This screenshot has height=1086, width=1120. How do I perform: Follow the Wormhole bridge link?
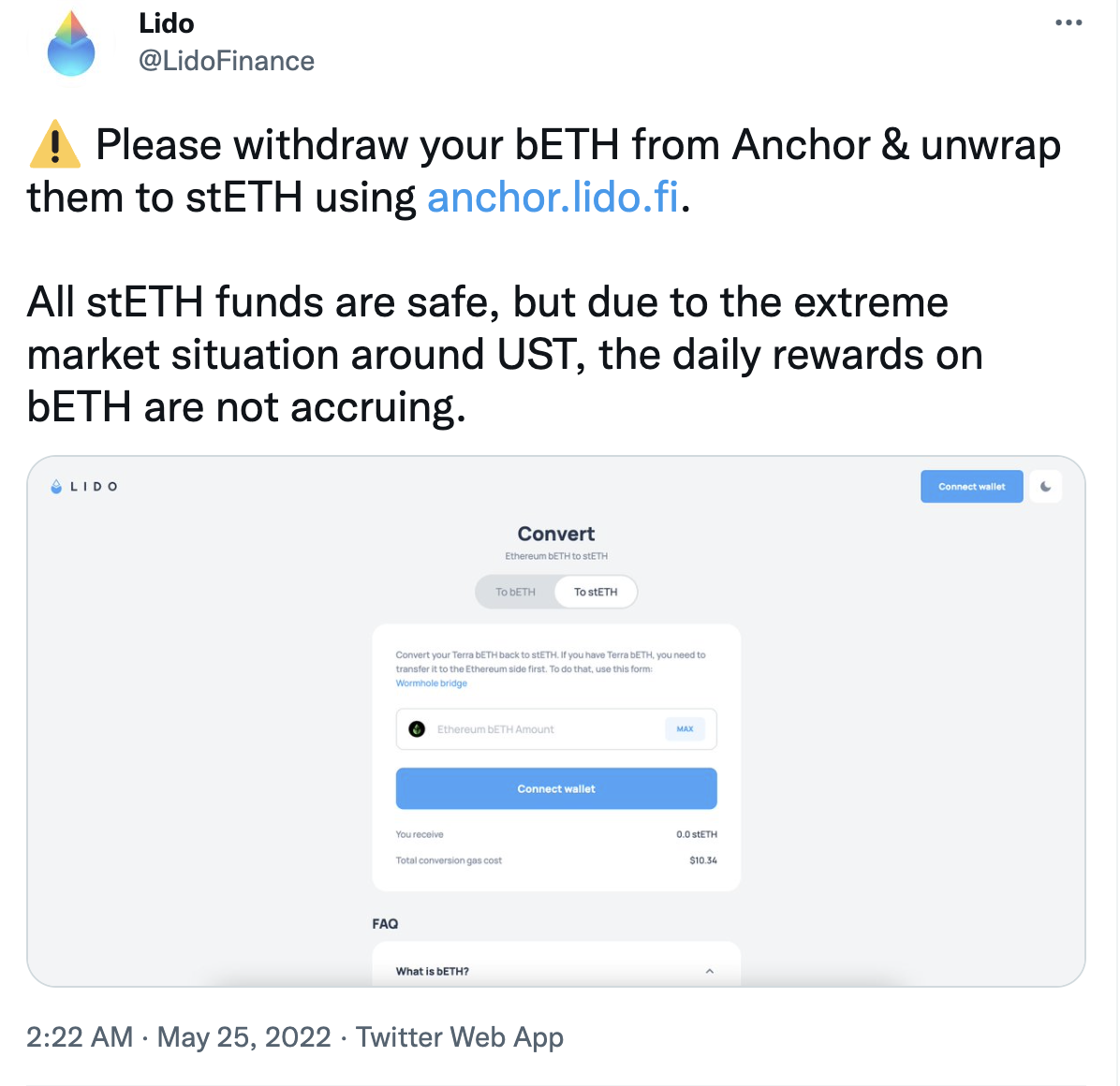click(x=432, y=683)
